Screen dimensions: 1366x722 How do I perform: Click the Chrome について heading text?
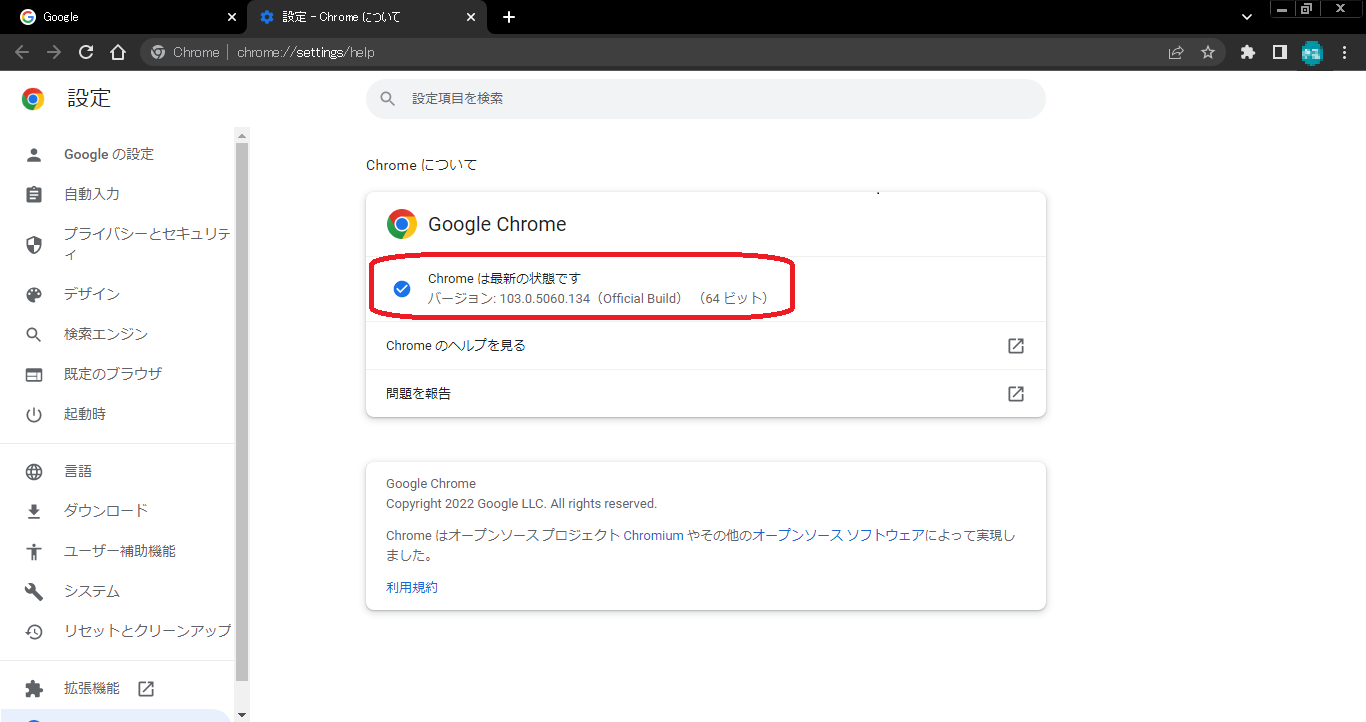point(422,165)
